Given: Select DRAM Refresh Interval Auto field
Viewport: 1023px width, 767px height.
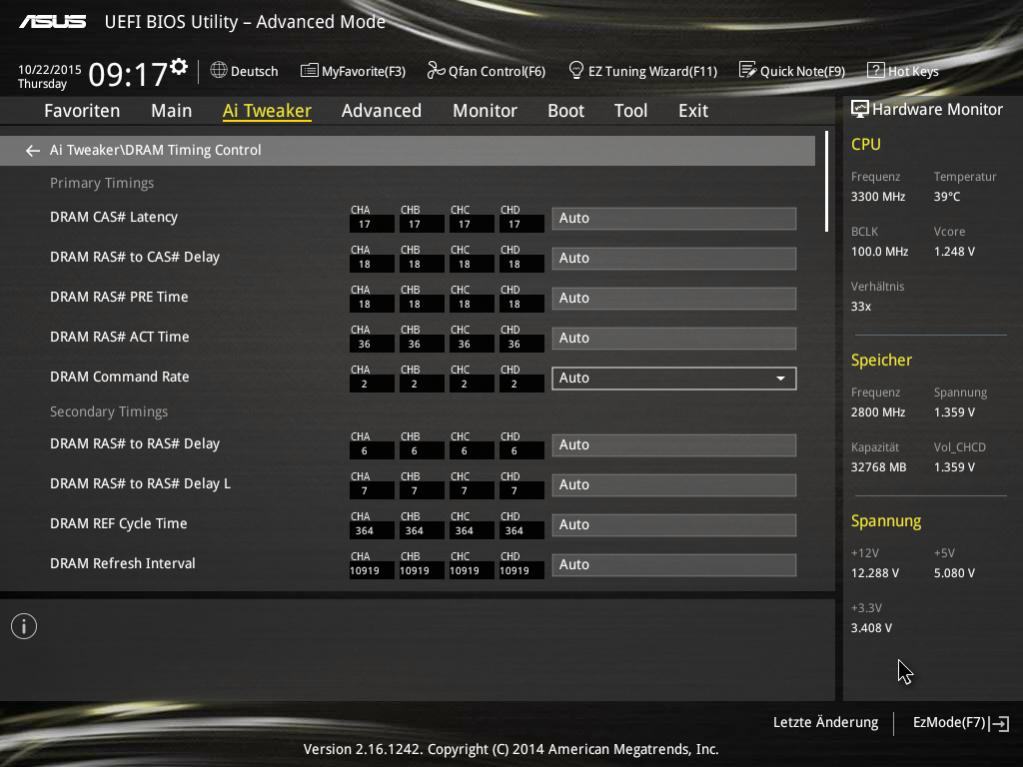Looking at the screenshot, I should point(674,565).
